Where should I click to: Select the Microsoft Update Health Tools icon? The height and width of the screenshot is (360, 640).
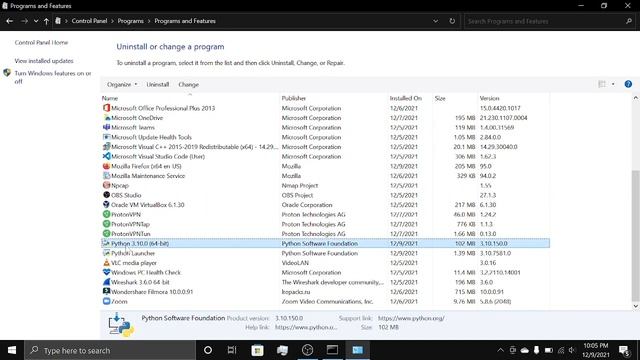[x=106, y=137]
